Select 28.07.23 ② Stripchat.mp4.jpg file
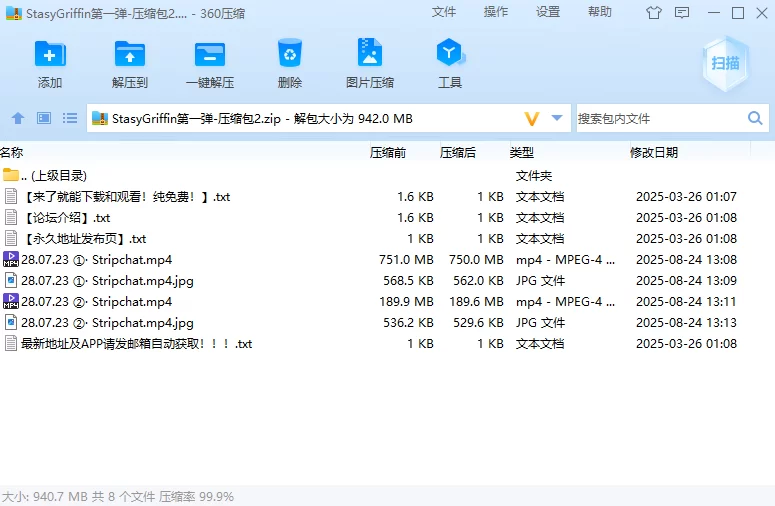This screenshot has width=775, height=506. [388, 323]
